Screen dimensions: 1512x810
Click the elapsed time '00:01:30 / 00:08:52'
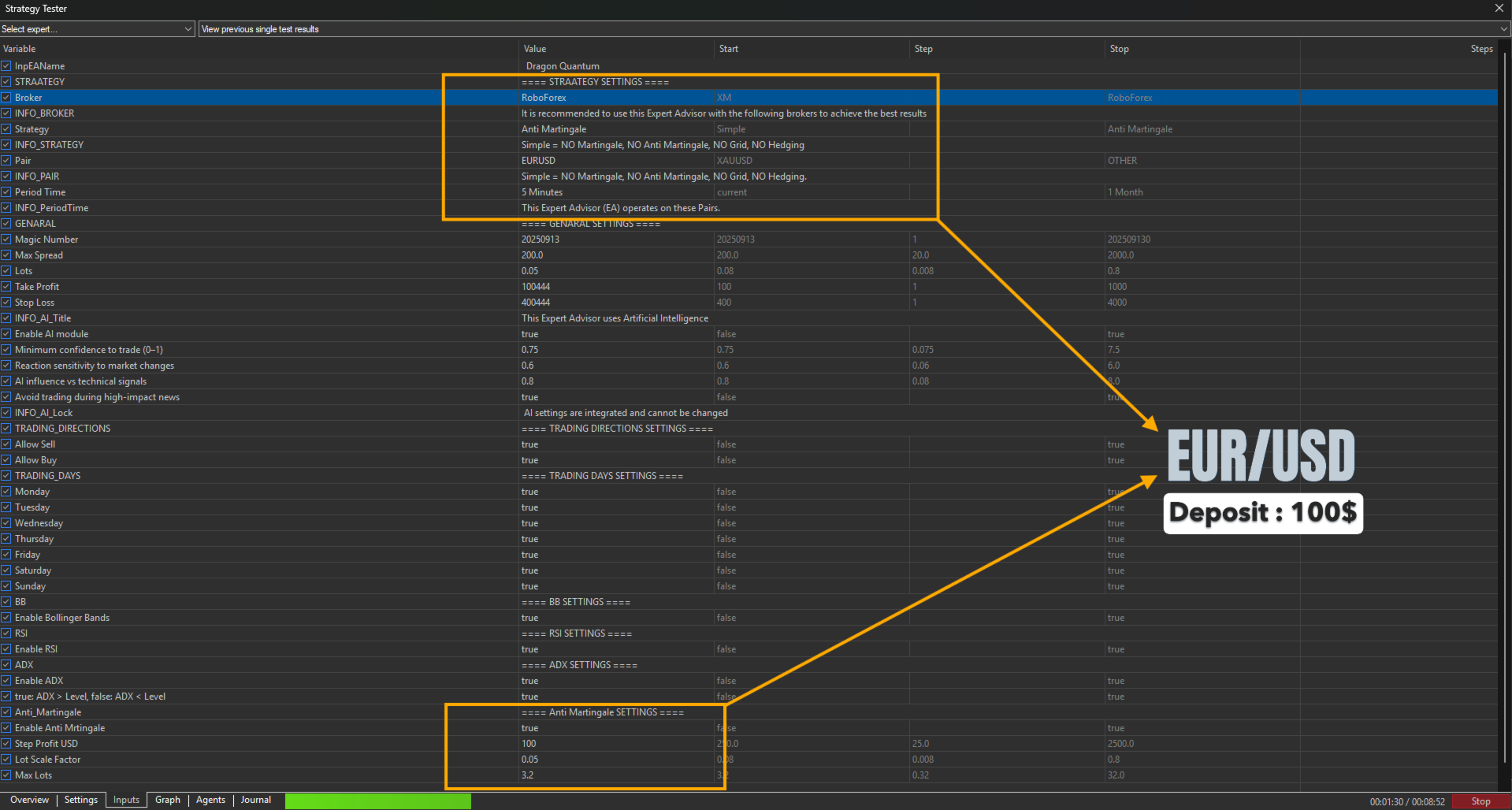pyautogui.click(x=1407, y=802)
